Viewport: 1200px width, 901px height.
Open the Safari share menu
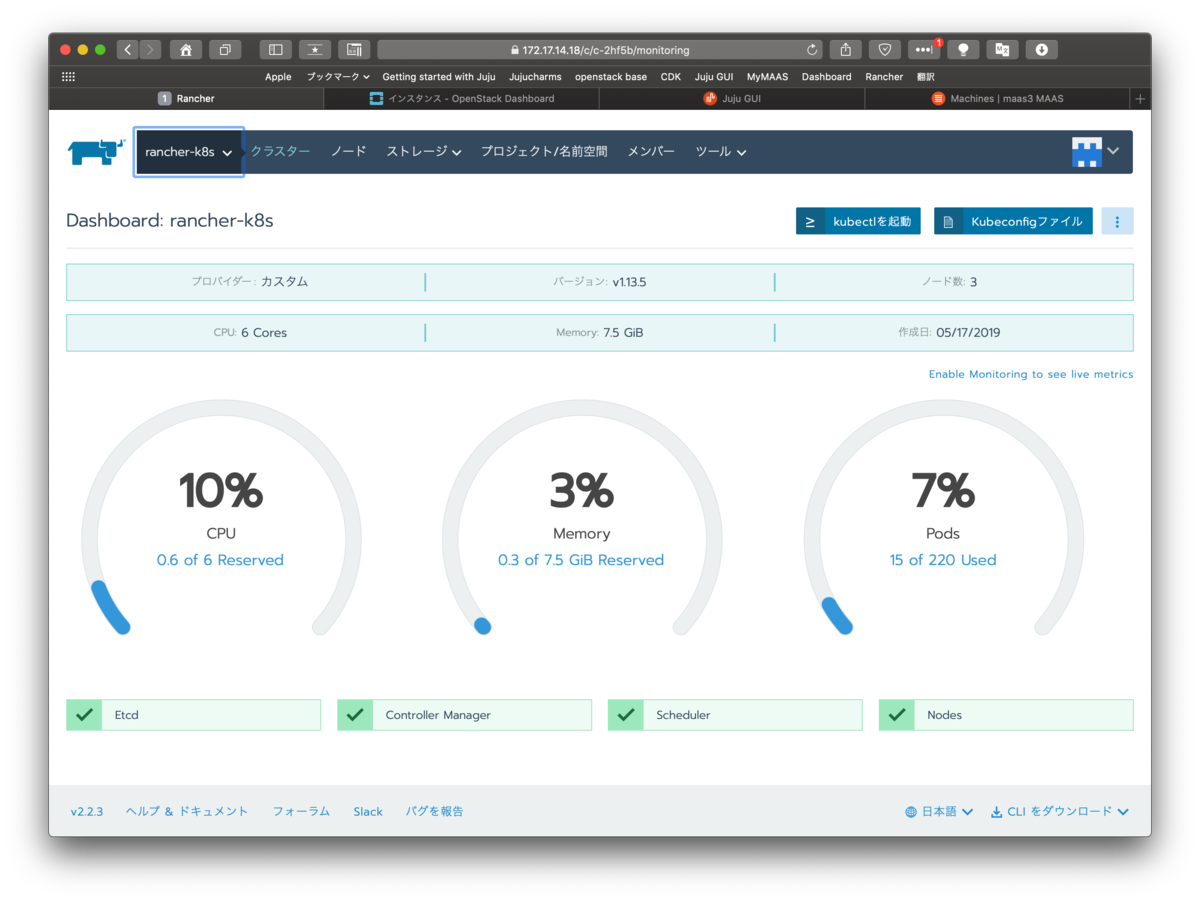(846, 49)
